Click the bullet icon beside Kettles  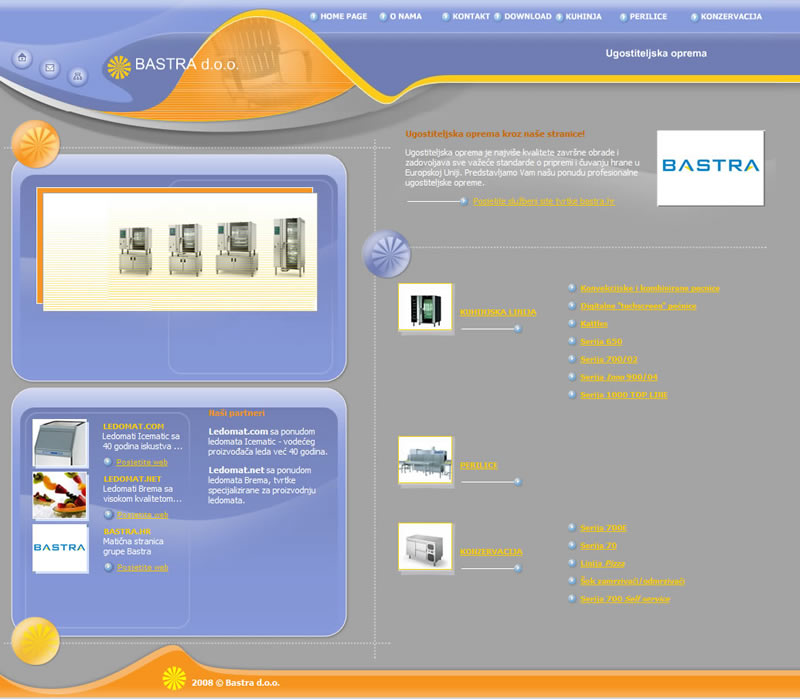(572, 323)
